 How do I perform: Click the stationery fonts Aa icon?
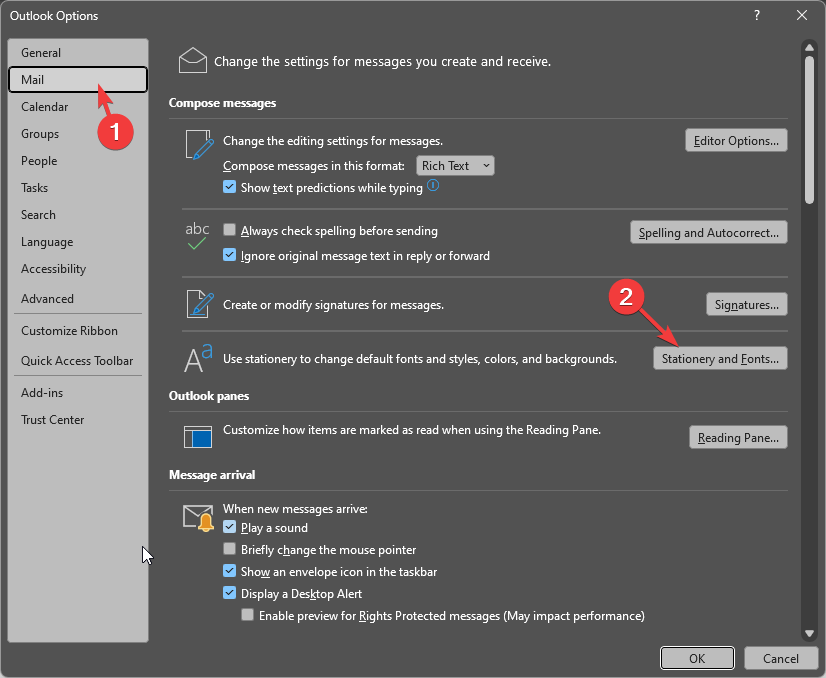[198, 358]
